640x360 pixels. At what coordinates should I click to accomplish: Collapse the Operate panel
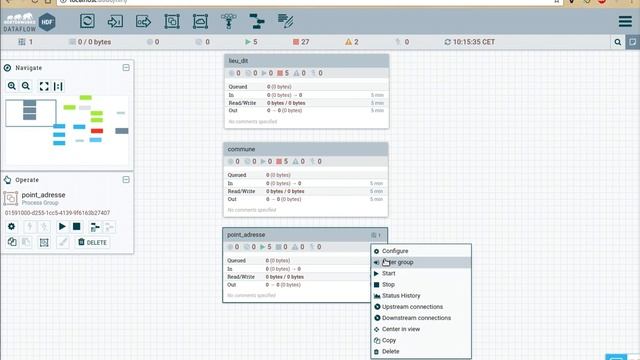click(126, 180)
